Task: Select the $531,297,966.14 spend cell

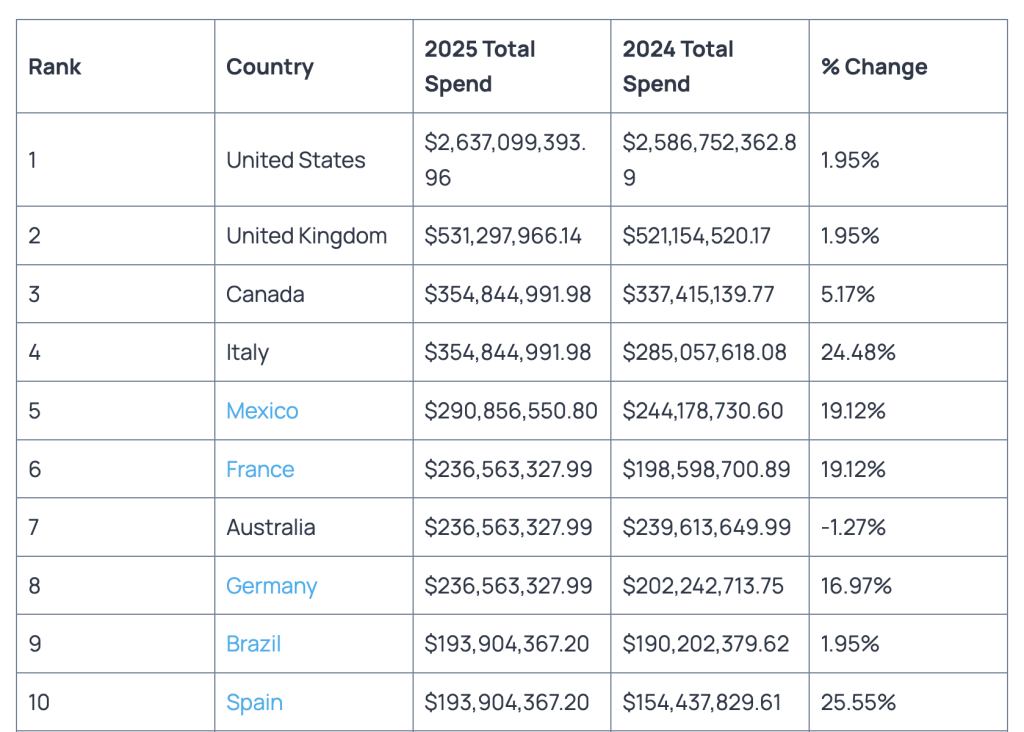Action: [503, 236]
